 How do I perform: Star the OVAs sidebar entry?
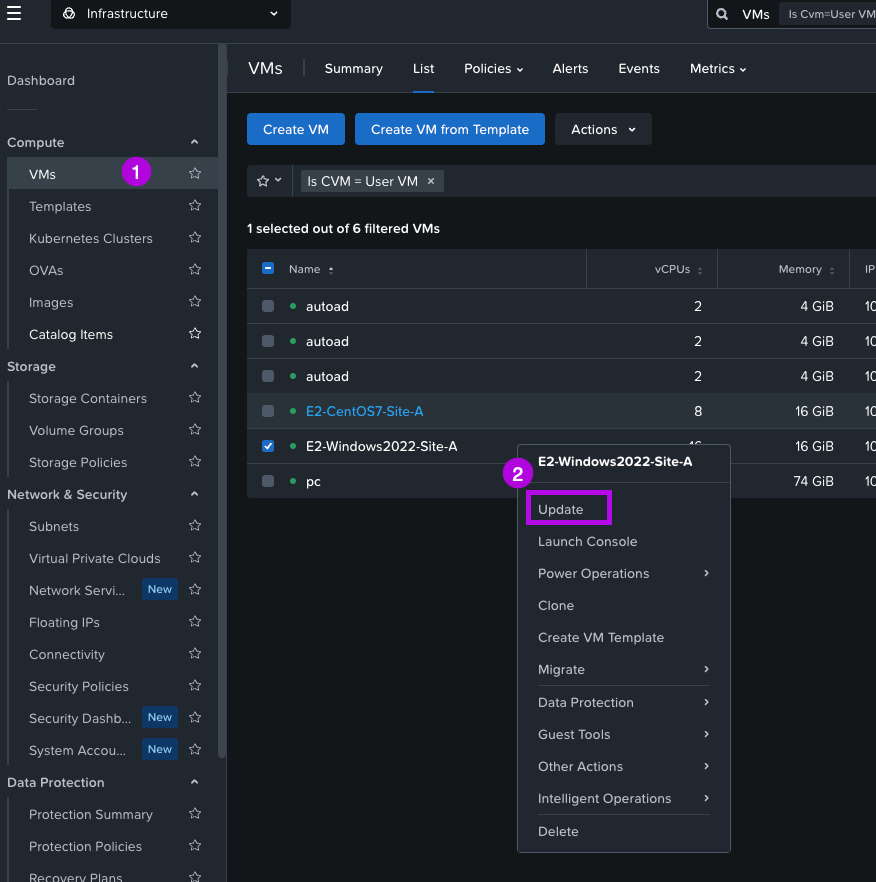[x=195, y=269]
